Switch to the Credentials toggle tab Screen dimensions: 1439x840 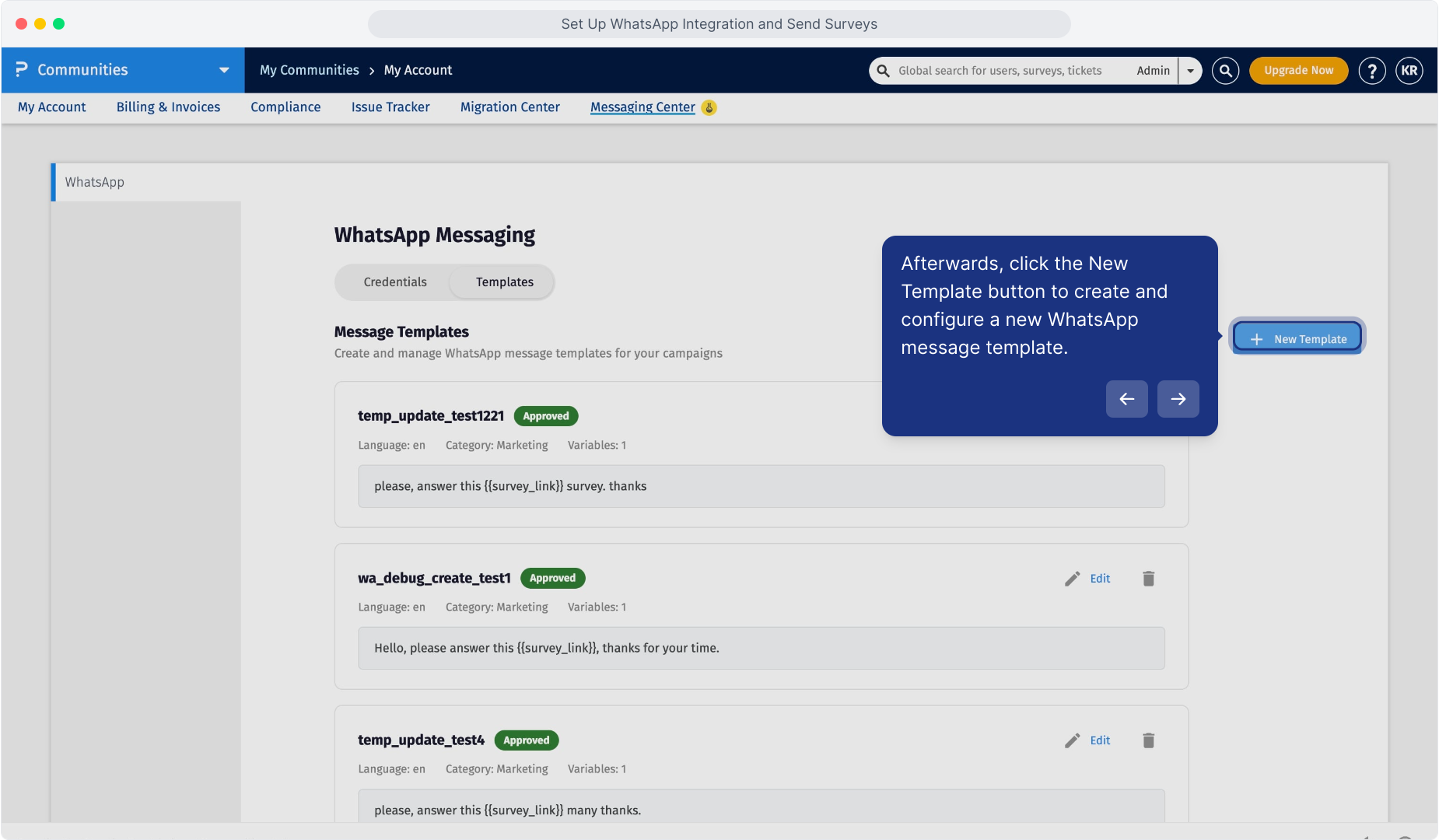pyautogui.click(x=395, y=282)
